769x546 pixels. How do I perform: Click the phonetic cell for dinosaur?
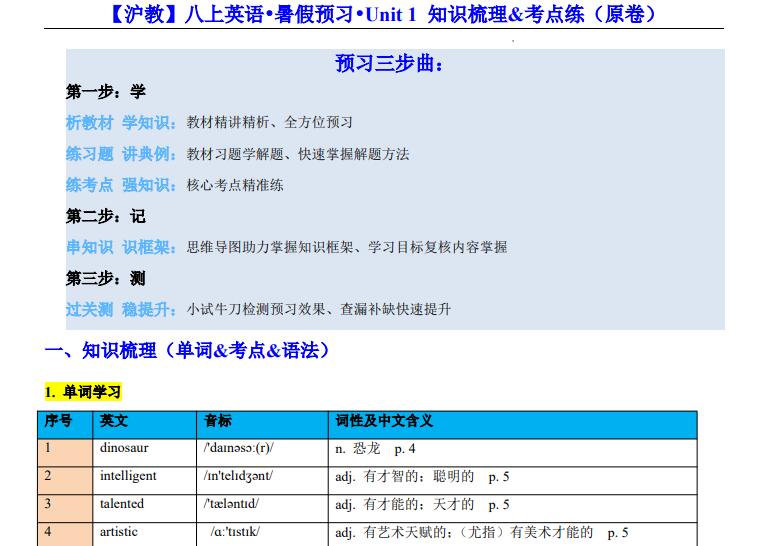(x=262, y=453)
